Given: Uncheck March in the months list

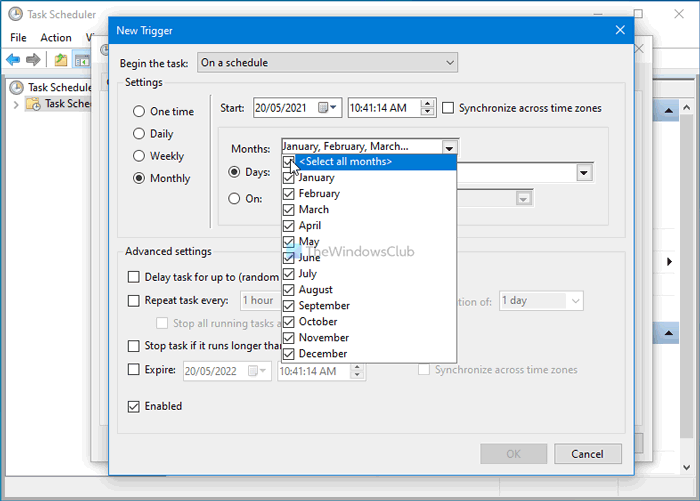Looking at the screenshot, I should 289,210.
